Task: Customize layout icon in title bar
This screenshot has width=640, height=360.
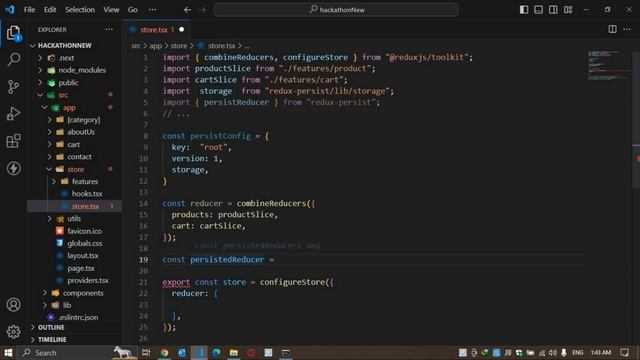Action: pos(568,9)
